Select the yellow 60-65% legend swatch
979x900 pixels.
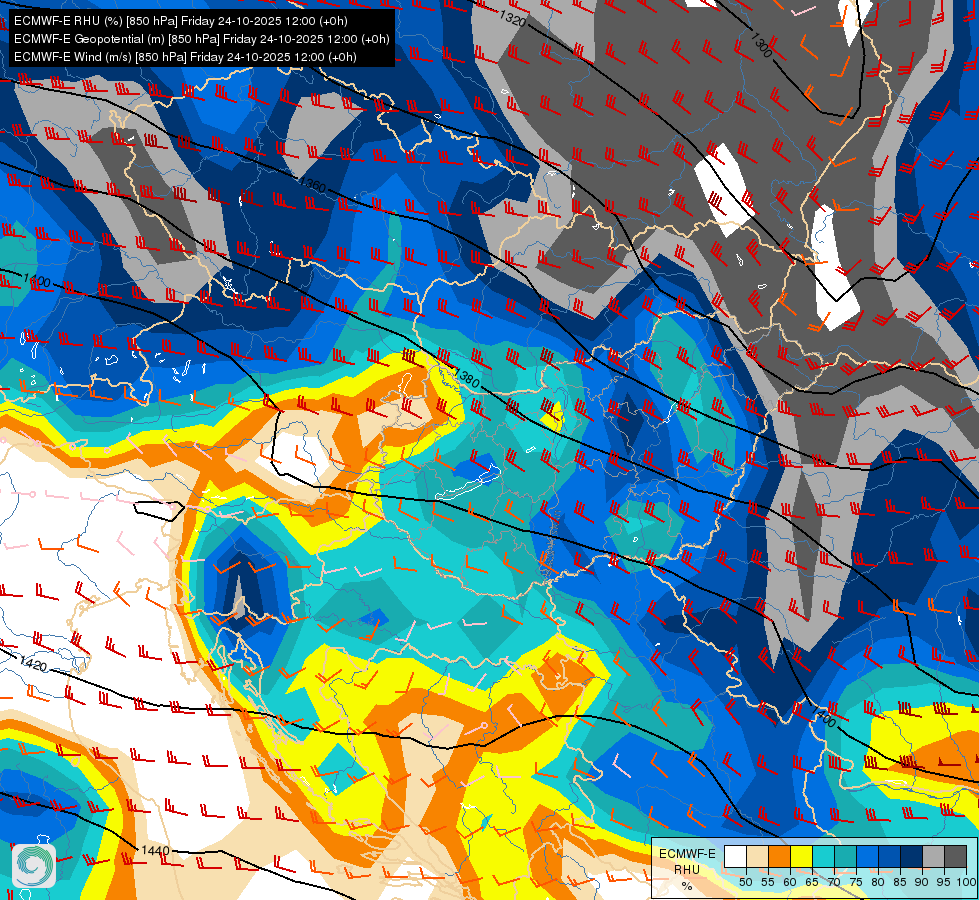[802, 856]
